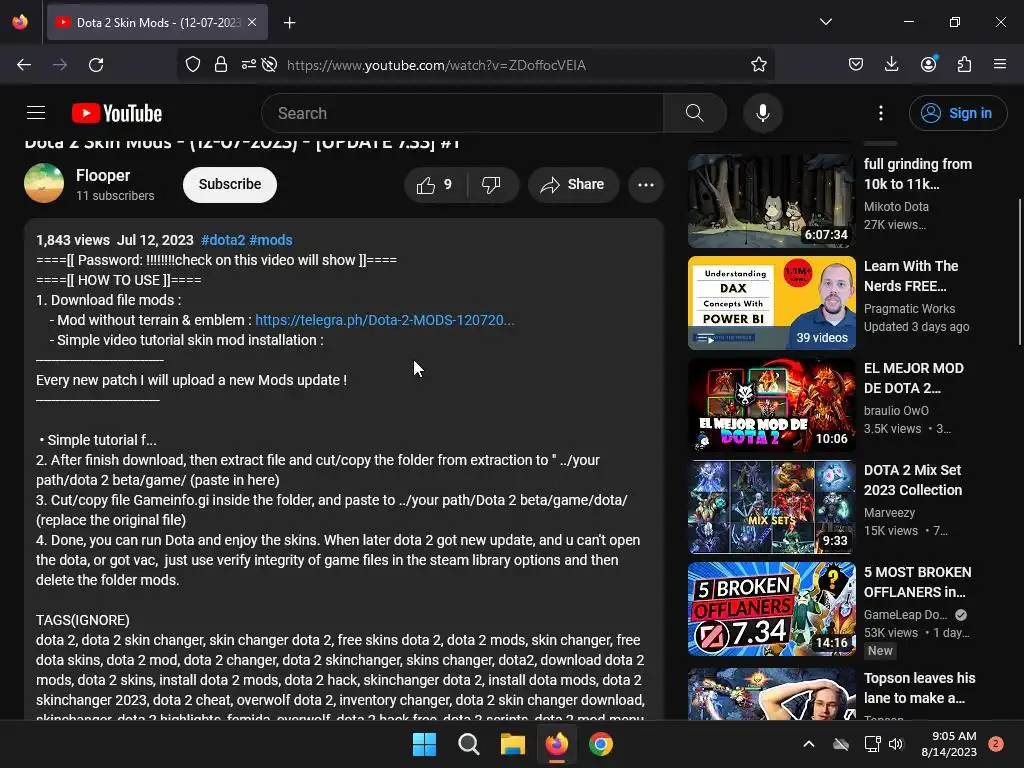1024x768 pixels.
Task: Click the browser address bar URL
Action: 436,65
